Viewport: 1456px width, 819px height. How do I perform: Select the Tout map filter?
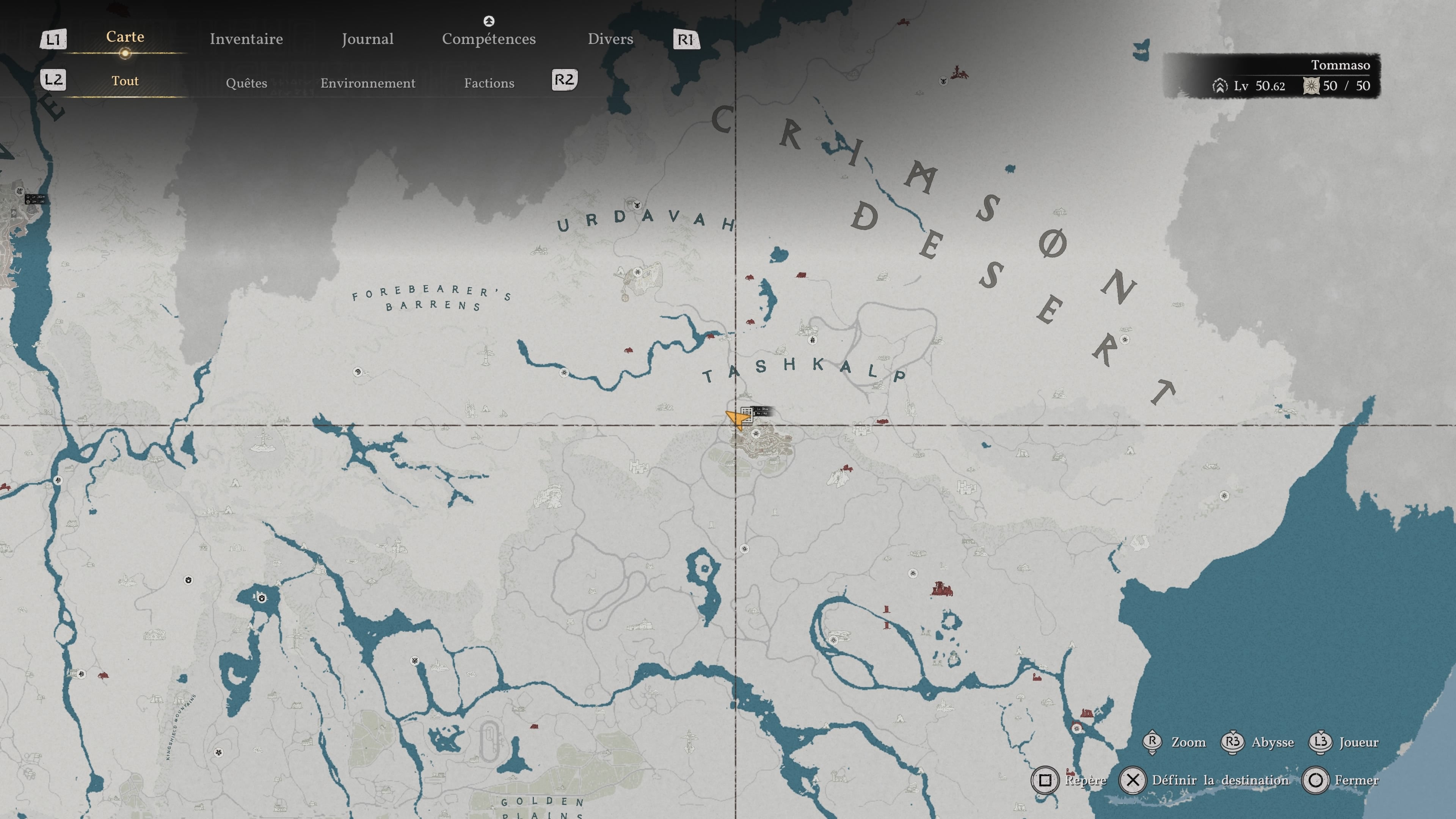coord(125,81)
